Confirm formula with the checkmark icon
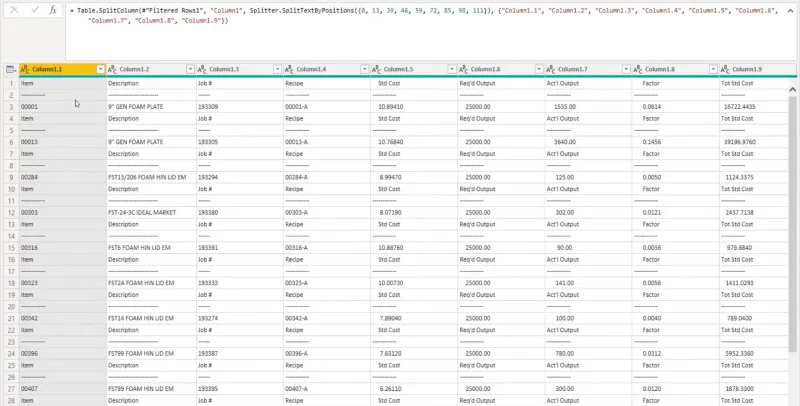The height and width of the screenshot is (406, 800). (x=34, y=10)
